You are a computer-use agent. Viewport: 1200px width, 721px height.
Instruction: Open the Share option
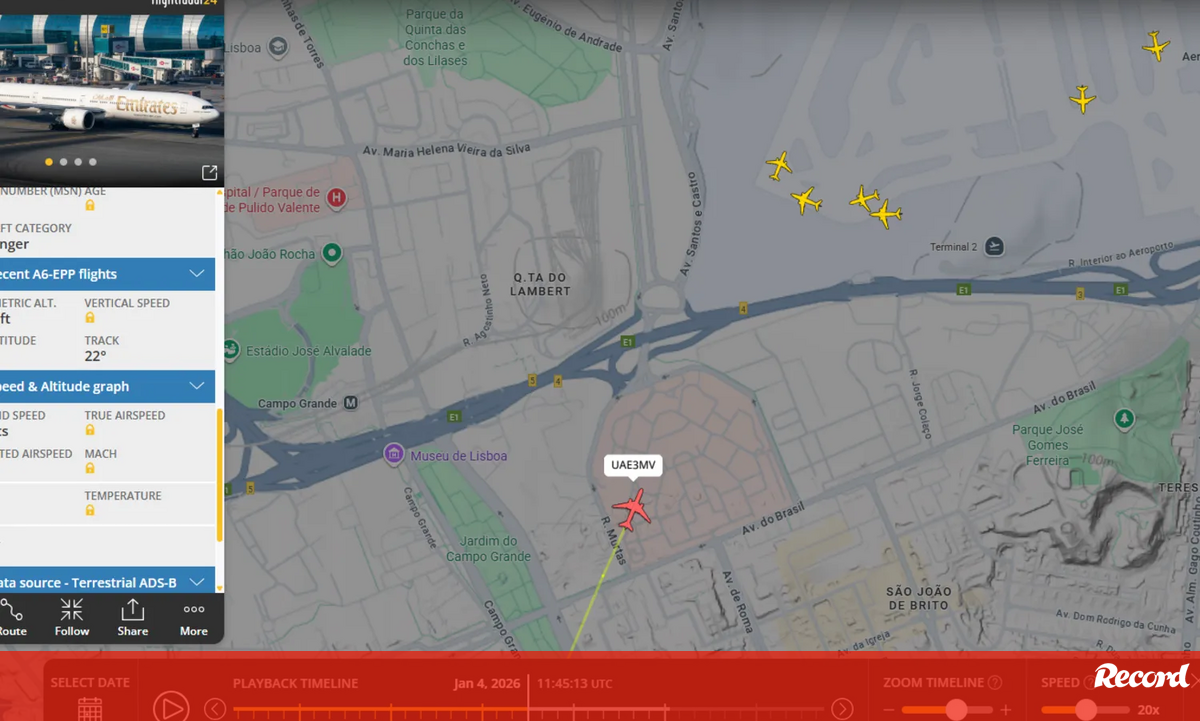(132, 618)
